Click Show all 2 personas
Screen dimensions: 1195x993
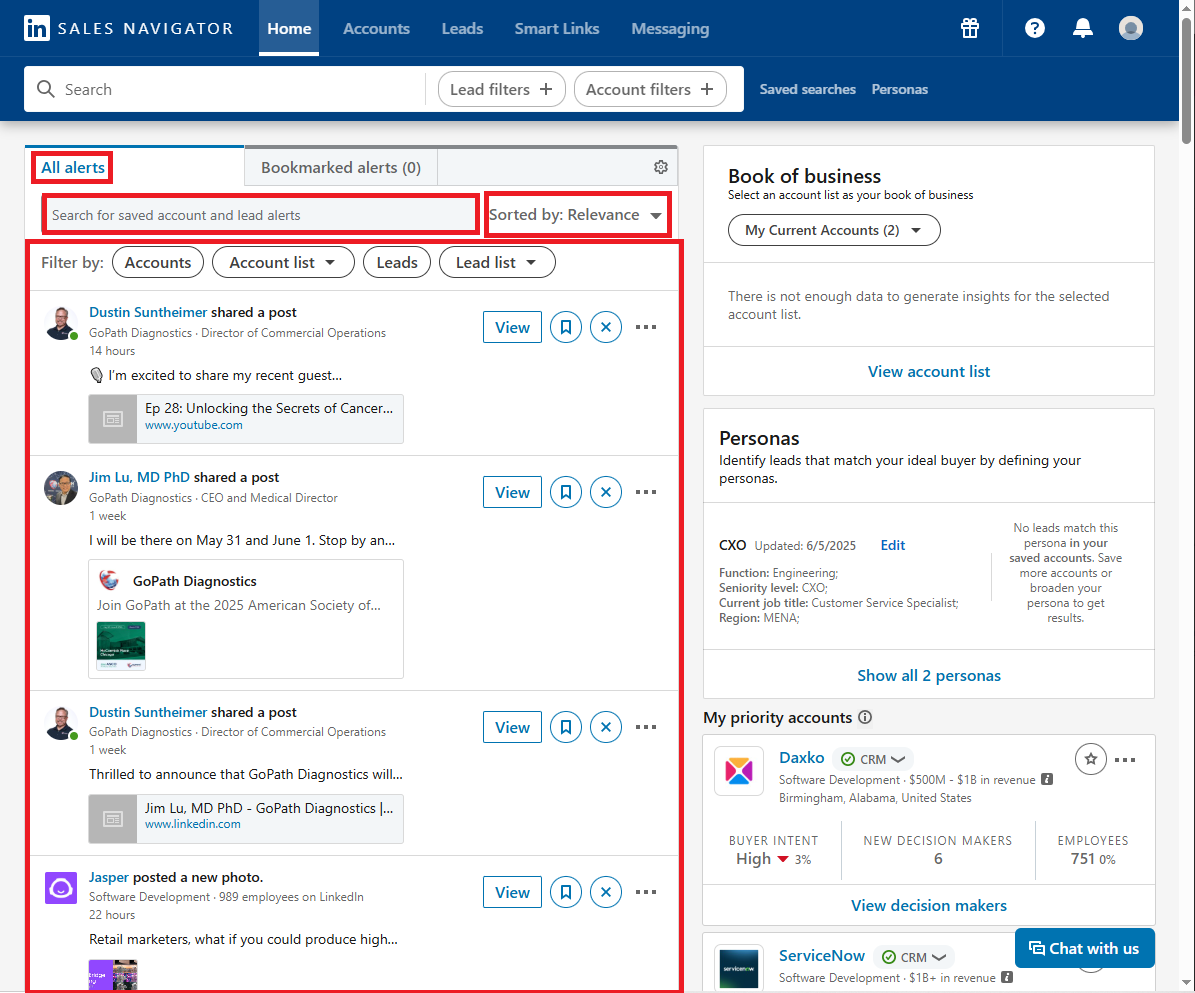(x=928, y=675)
